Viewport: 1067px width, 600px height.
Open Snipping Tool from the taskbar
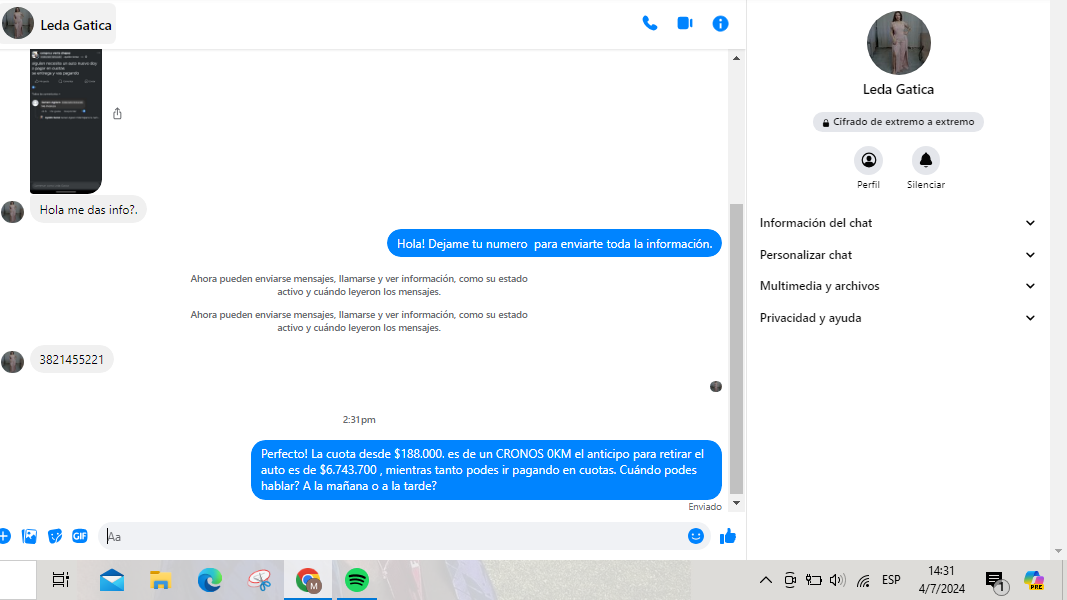[x=259, y=580]
